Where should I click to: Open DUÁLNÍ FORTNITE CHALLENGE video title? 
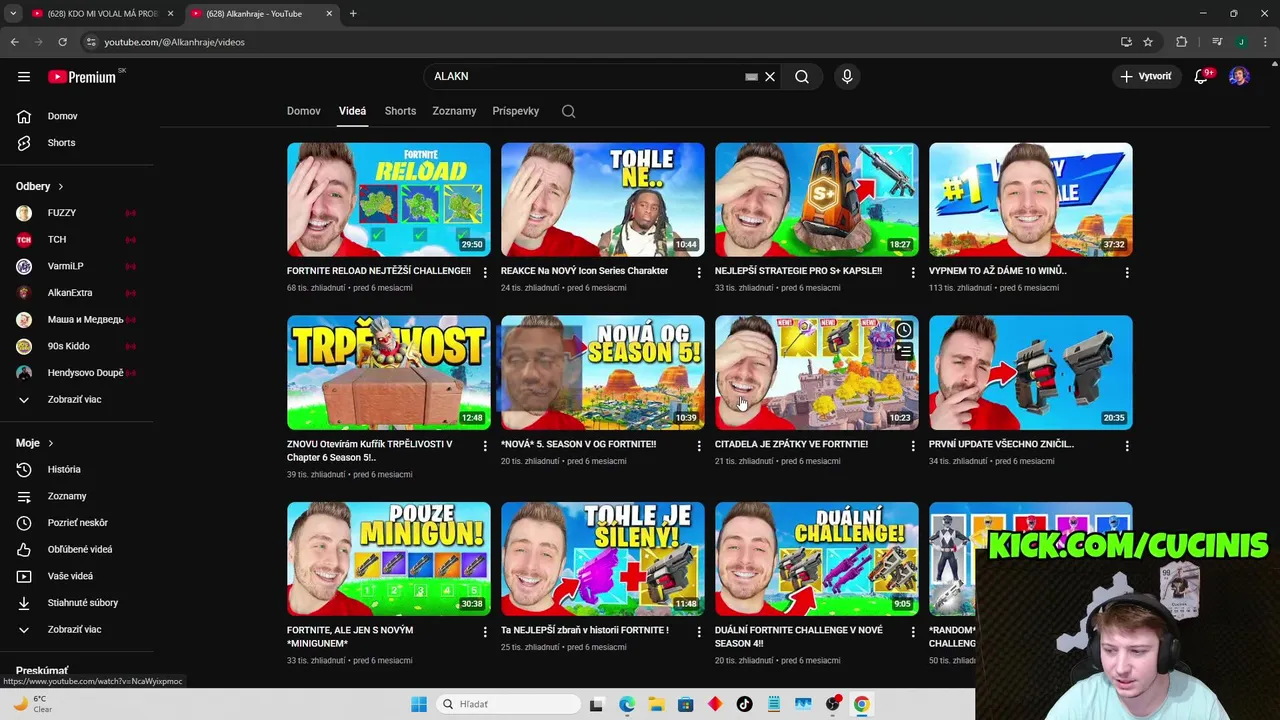tap(799, 637)
